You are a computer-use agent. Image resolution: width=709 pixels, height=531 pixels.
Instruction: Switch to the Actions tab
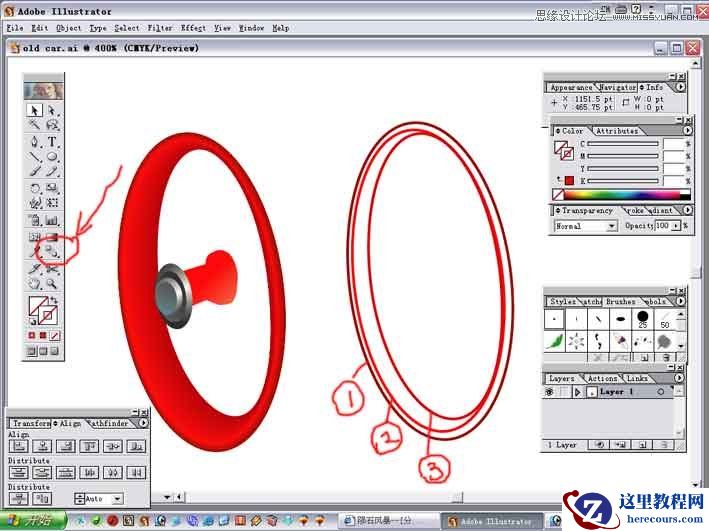[x=602, y=379]
